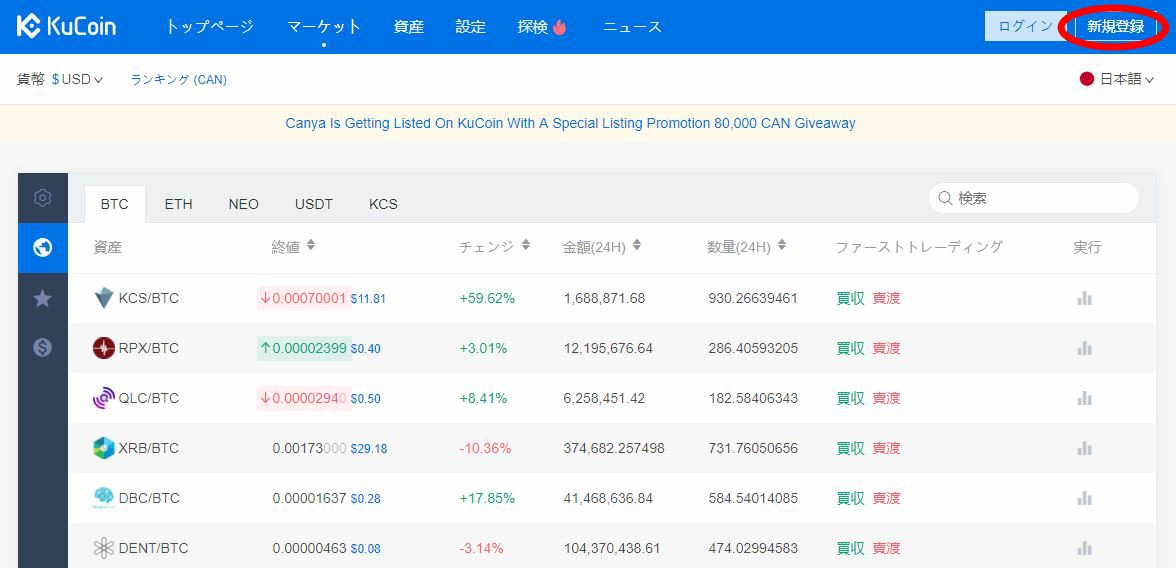1176x568 pixels.
Task: Click 売渡 for KCS/BTC
Action: pos(886,298)
